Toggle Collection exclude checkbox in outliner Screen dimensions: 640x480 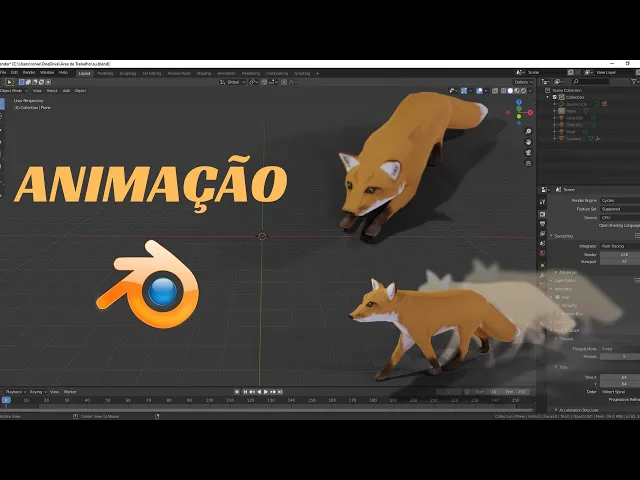click(x=555, y=97)
